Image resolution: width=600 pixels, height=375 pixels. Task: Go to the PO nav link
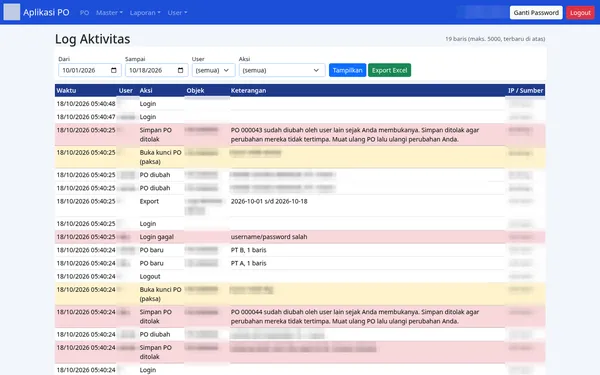point(84,13)
